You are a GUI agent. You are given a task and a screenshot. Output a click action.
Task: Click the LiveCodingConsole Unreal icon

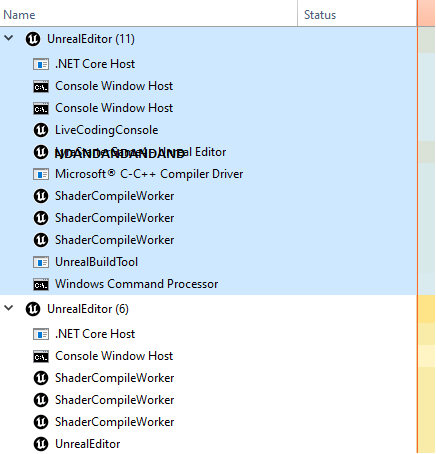[x=41, y=130]
